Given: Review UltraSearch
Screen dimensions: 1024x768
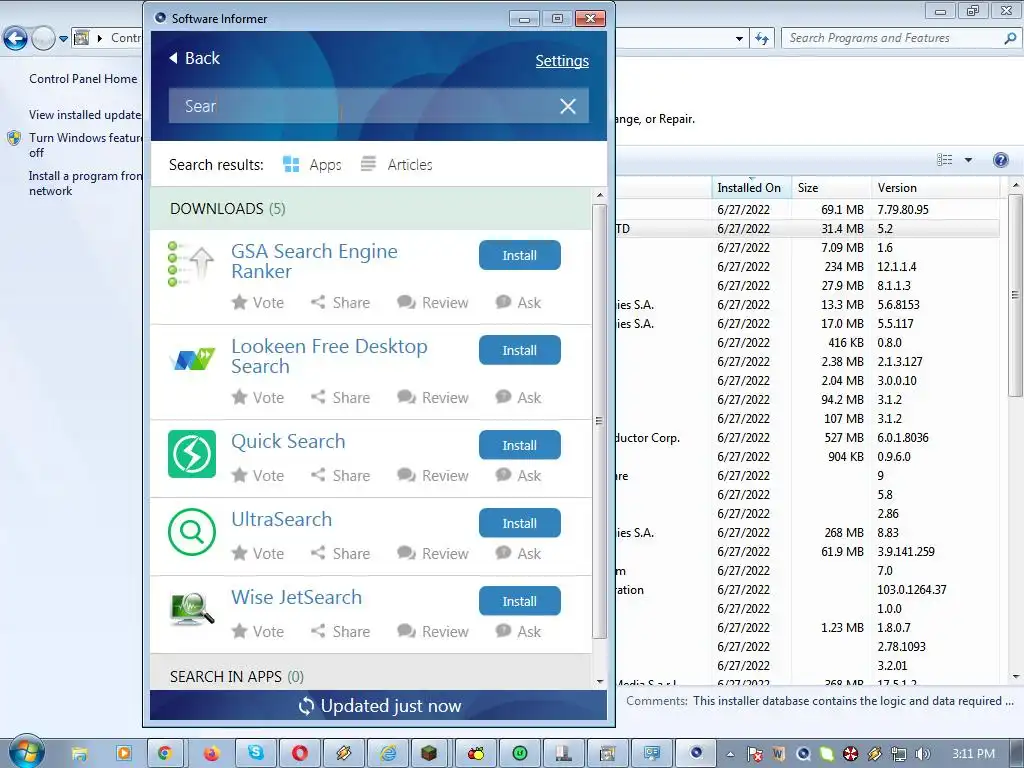Looking at the screenshot, I should [432, 553].
